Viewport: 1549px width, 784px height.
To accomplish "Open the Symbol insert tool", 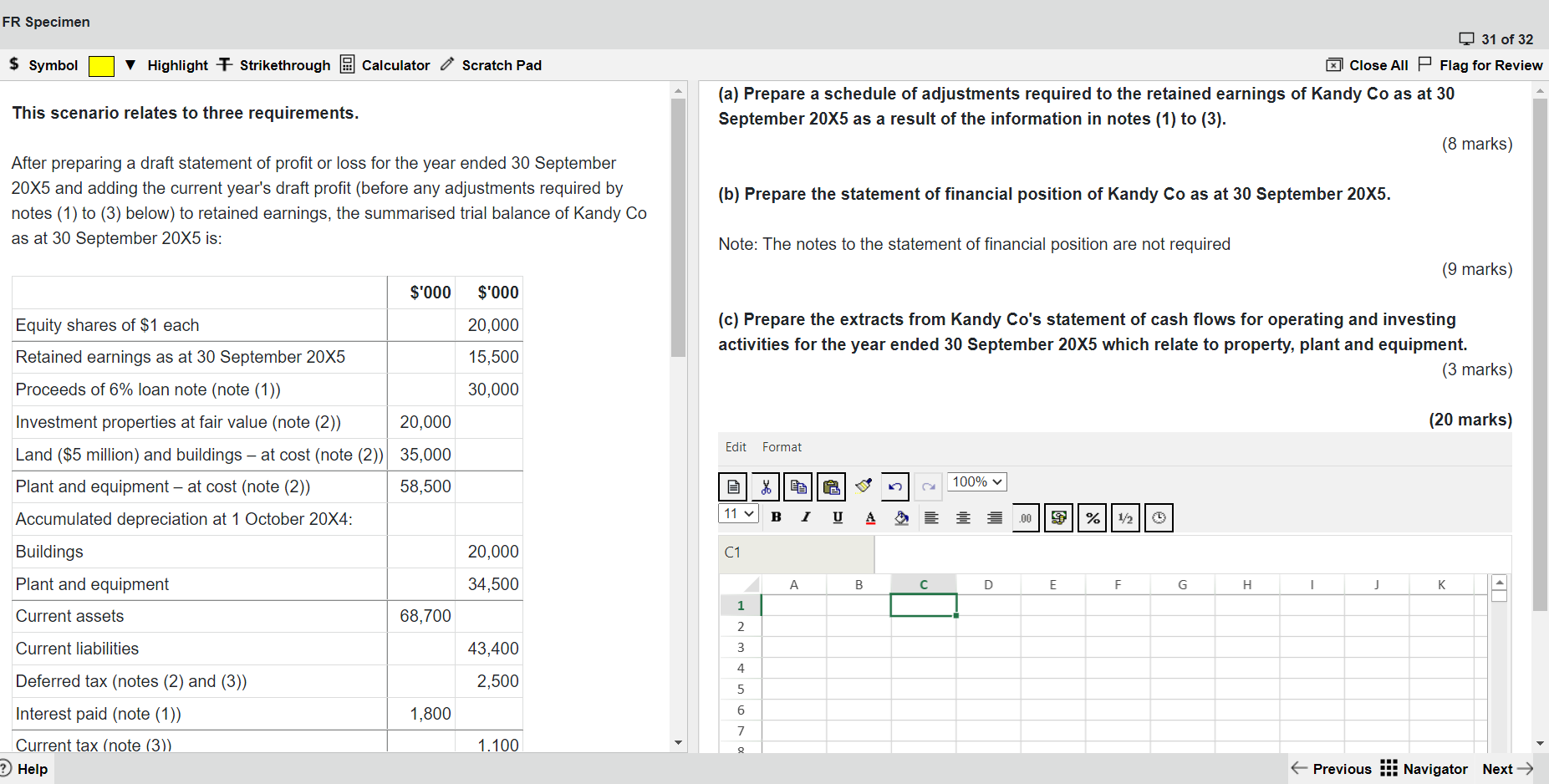I will point(43,65).
